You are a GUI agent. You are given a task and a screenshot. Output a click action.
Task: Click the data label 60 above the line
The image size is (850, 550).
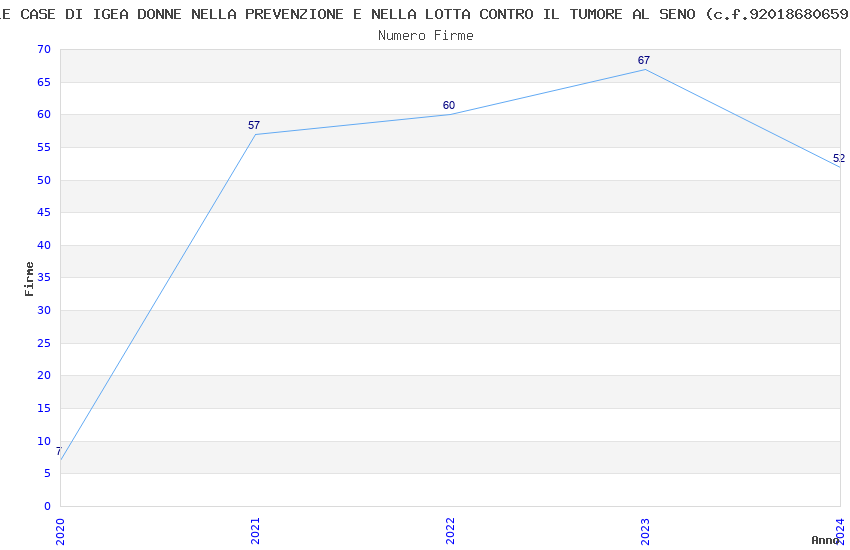449,105
